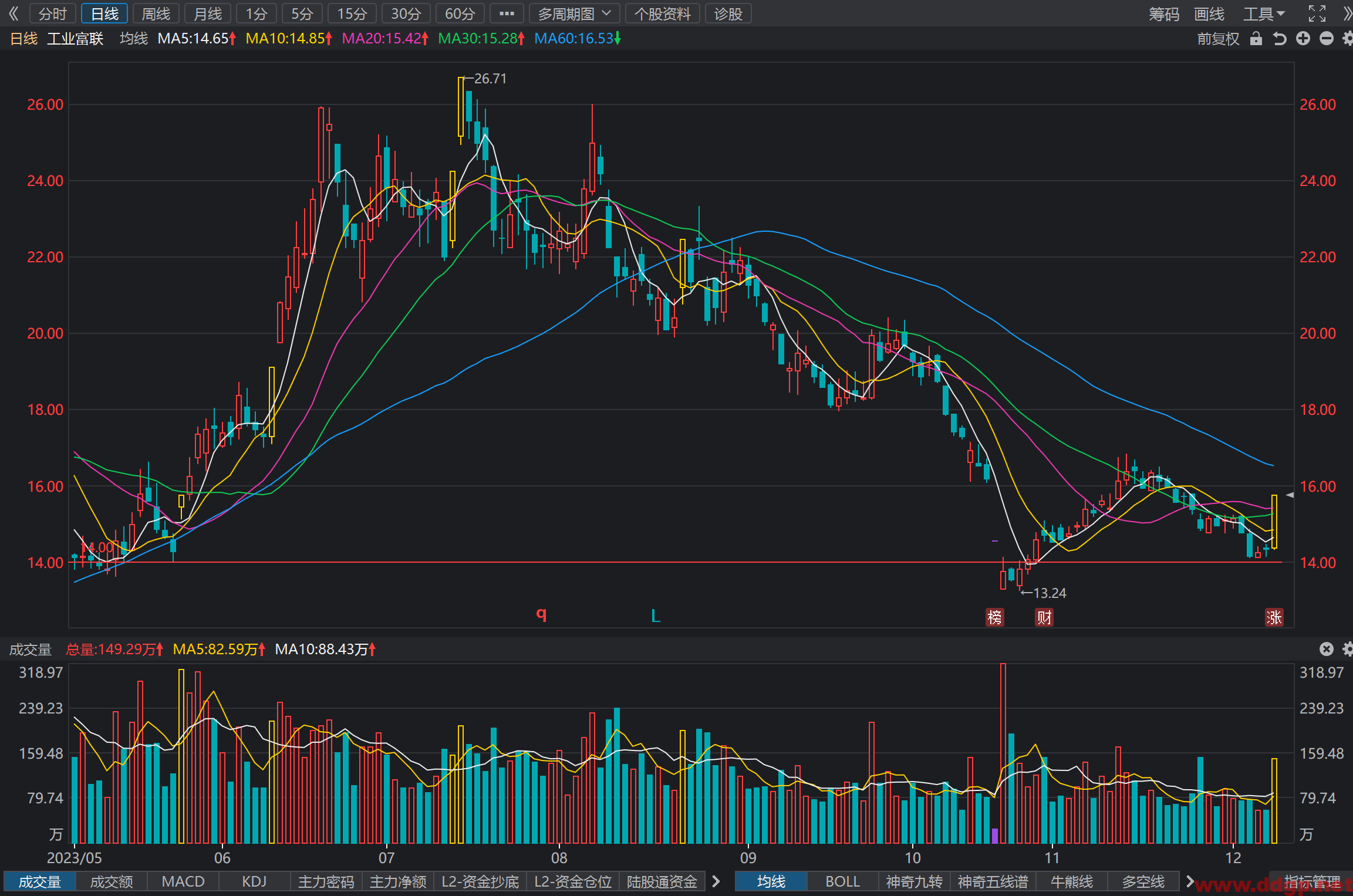Select MACD sub-indicator tab
The width and height of the screenshot is (1353, 896).
coord(183,881)
